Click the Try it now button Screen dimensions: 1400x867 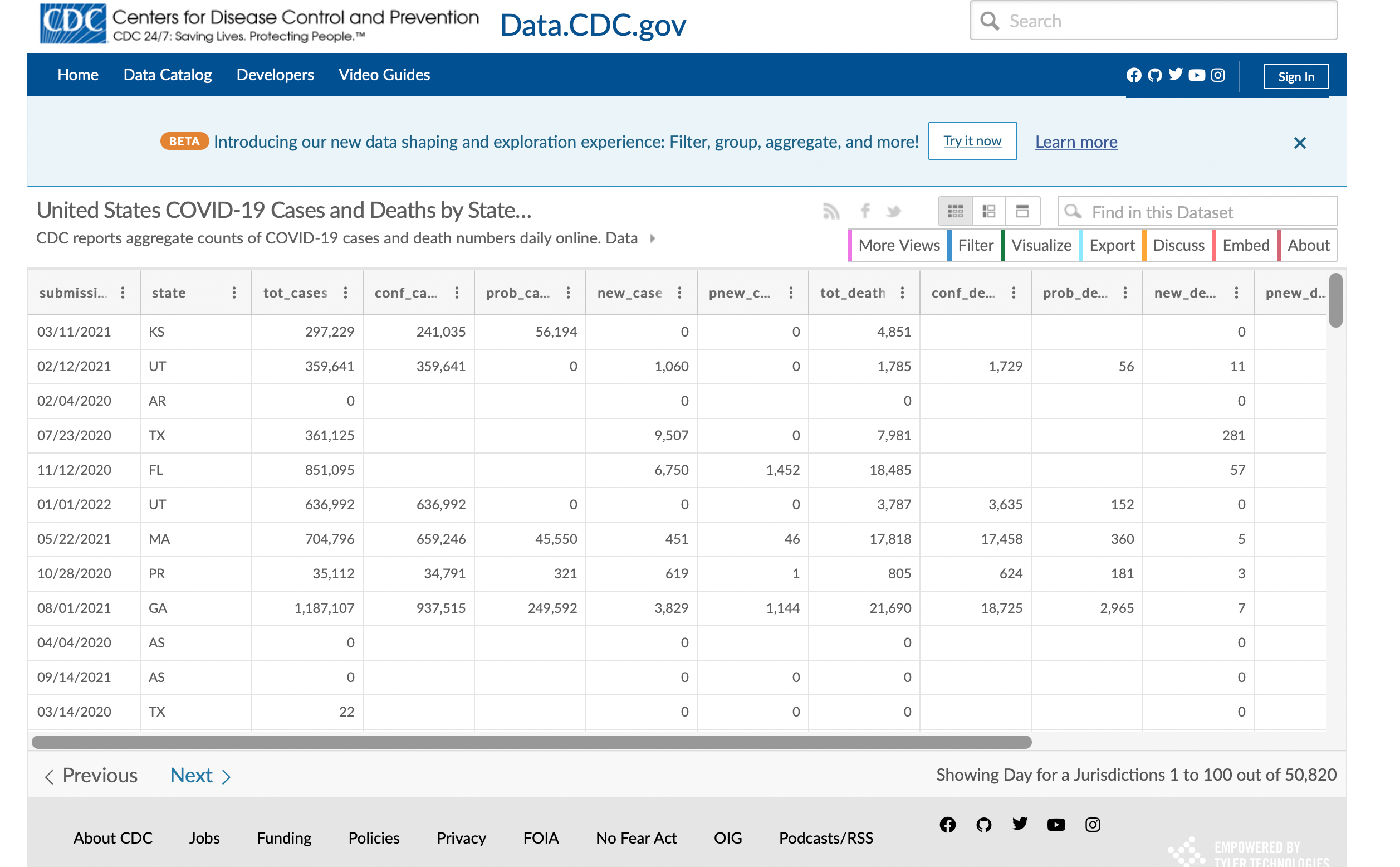(x=972, y=141)
